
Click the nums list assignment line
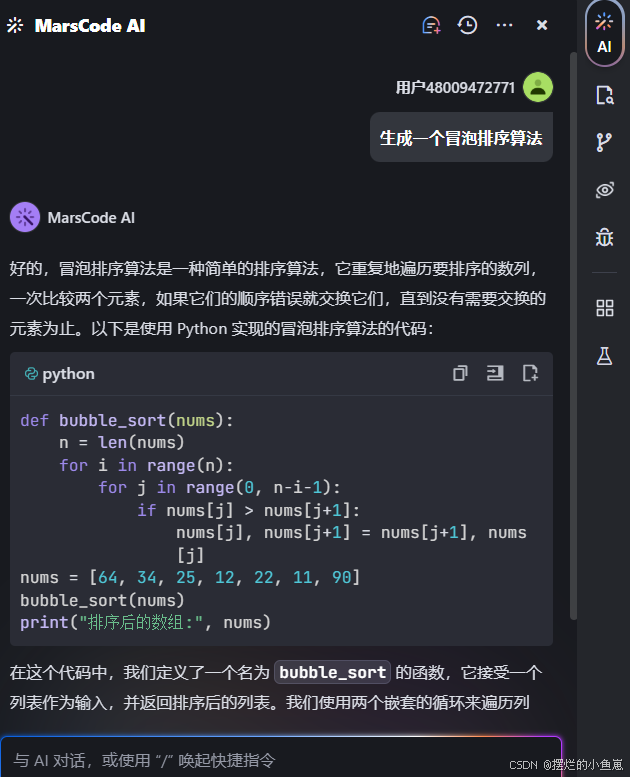[190, 577]
